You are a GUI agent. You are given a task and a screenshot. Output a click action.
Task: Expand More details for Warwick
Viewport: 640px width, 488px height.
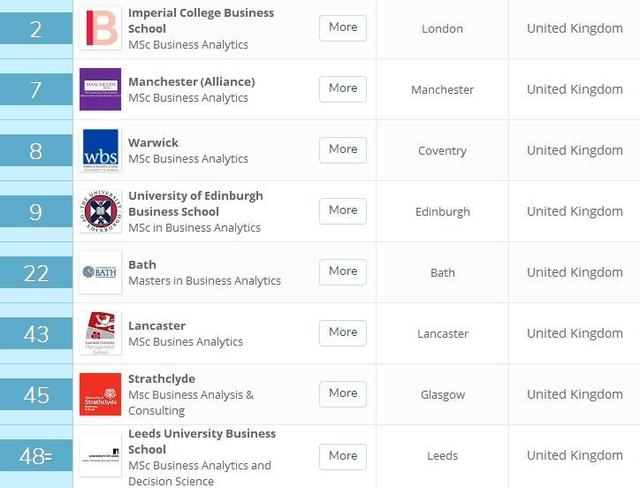pos(342,150)
